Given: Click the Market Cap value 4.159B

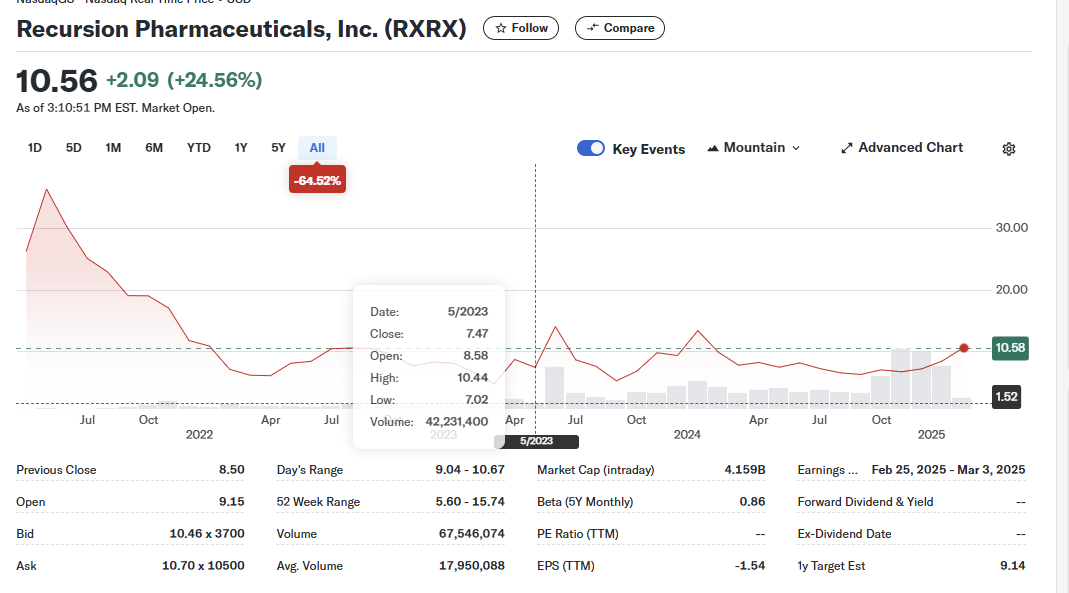Looking at the screenshot, I should coord(744,470).
